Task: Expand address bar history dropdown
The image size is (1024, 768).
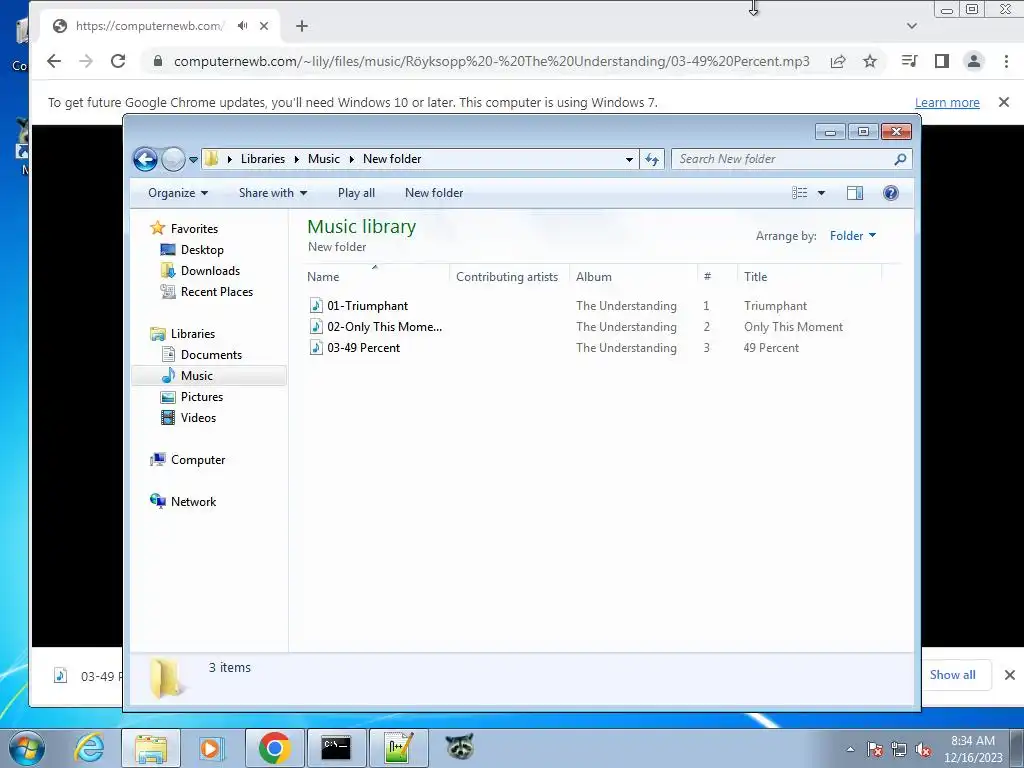Action: (629, 159)
